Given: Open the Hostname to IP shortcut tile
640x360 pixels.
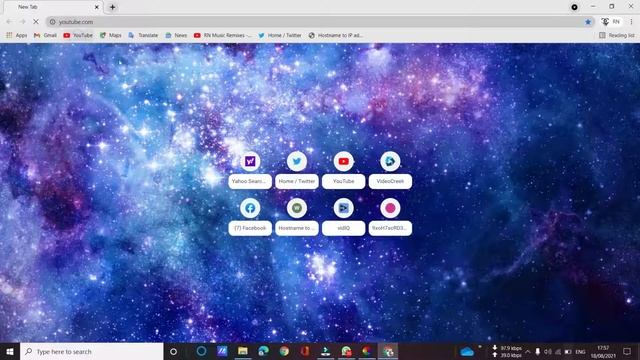Looking at the screenshot, I should pyautogui.click(x=297, y=217).
